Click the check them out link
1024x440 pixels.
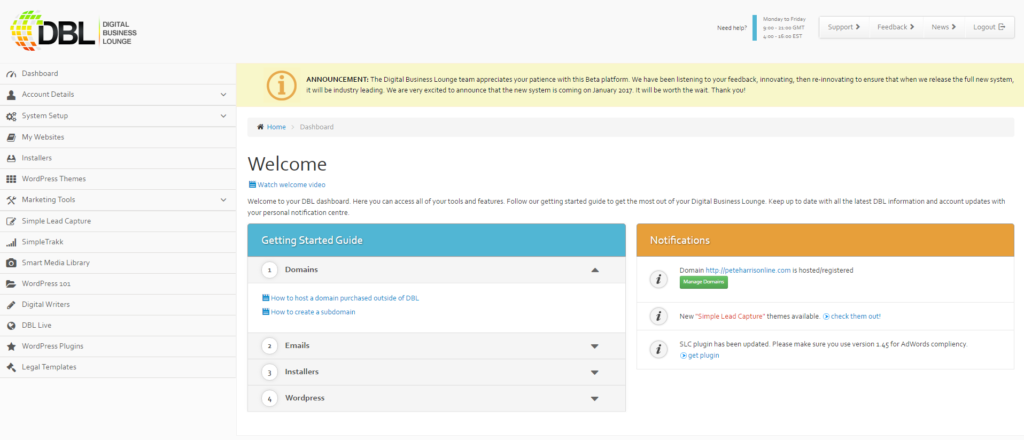click(x=856, y=316)
